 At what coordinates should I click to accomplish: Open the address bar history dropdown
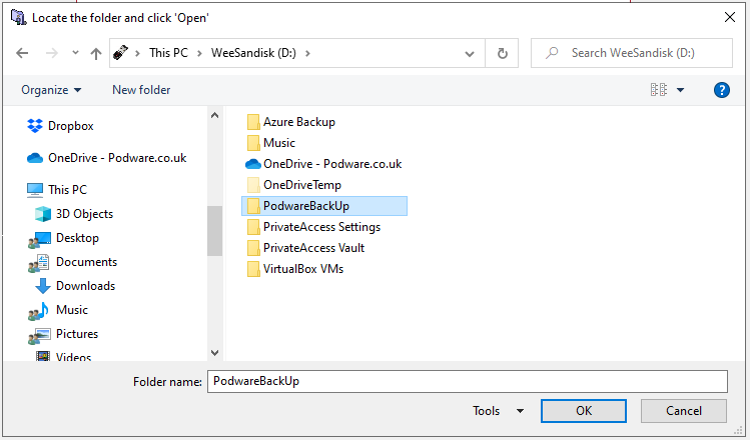click(x=472, y=53)
